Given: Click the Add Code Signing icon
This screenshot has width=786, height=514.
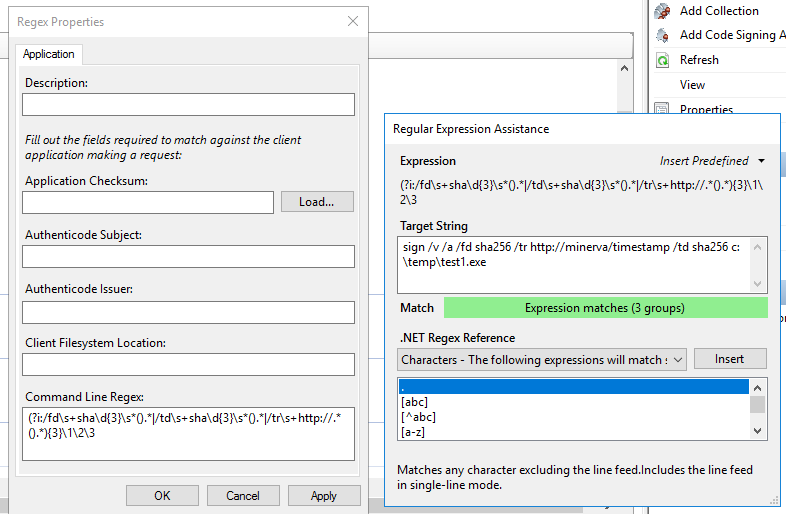Looking at the screenshot, I should tap(662, 35).
